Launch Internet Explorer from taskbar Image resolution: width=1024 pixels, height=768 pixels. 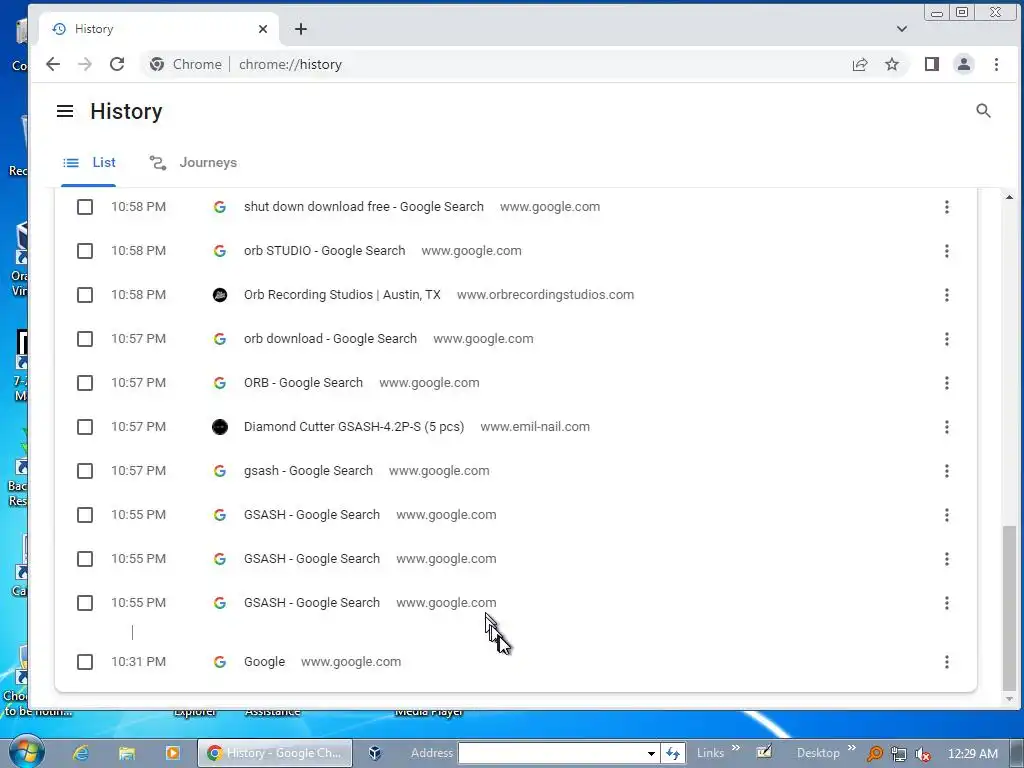80,753
